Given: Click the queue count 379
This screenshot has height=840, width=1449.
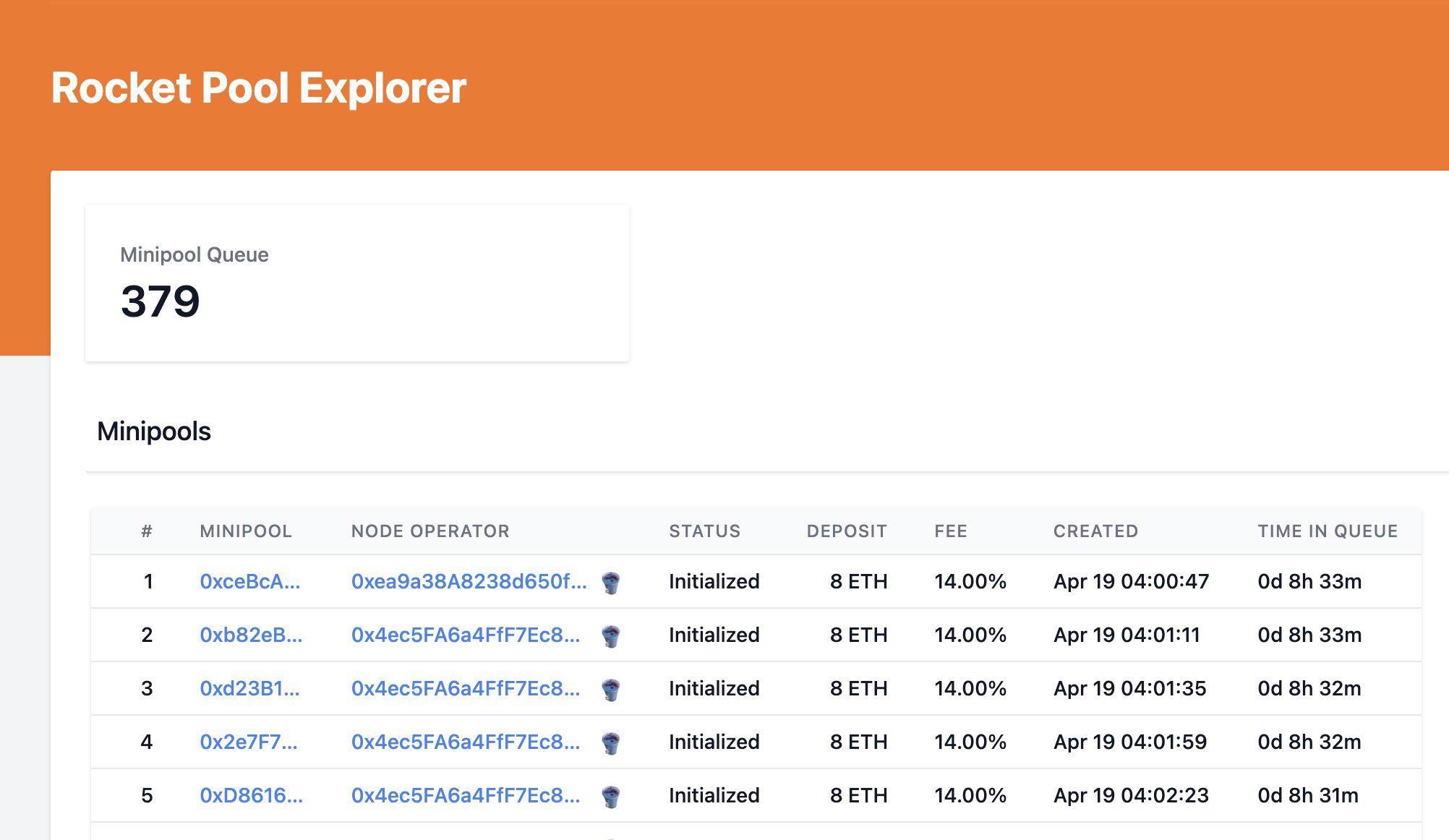Looking at the screenshot, I should 161,301.
